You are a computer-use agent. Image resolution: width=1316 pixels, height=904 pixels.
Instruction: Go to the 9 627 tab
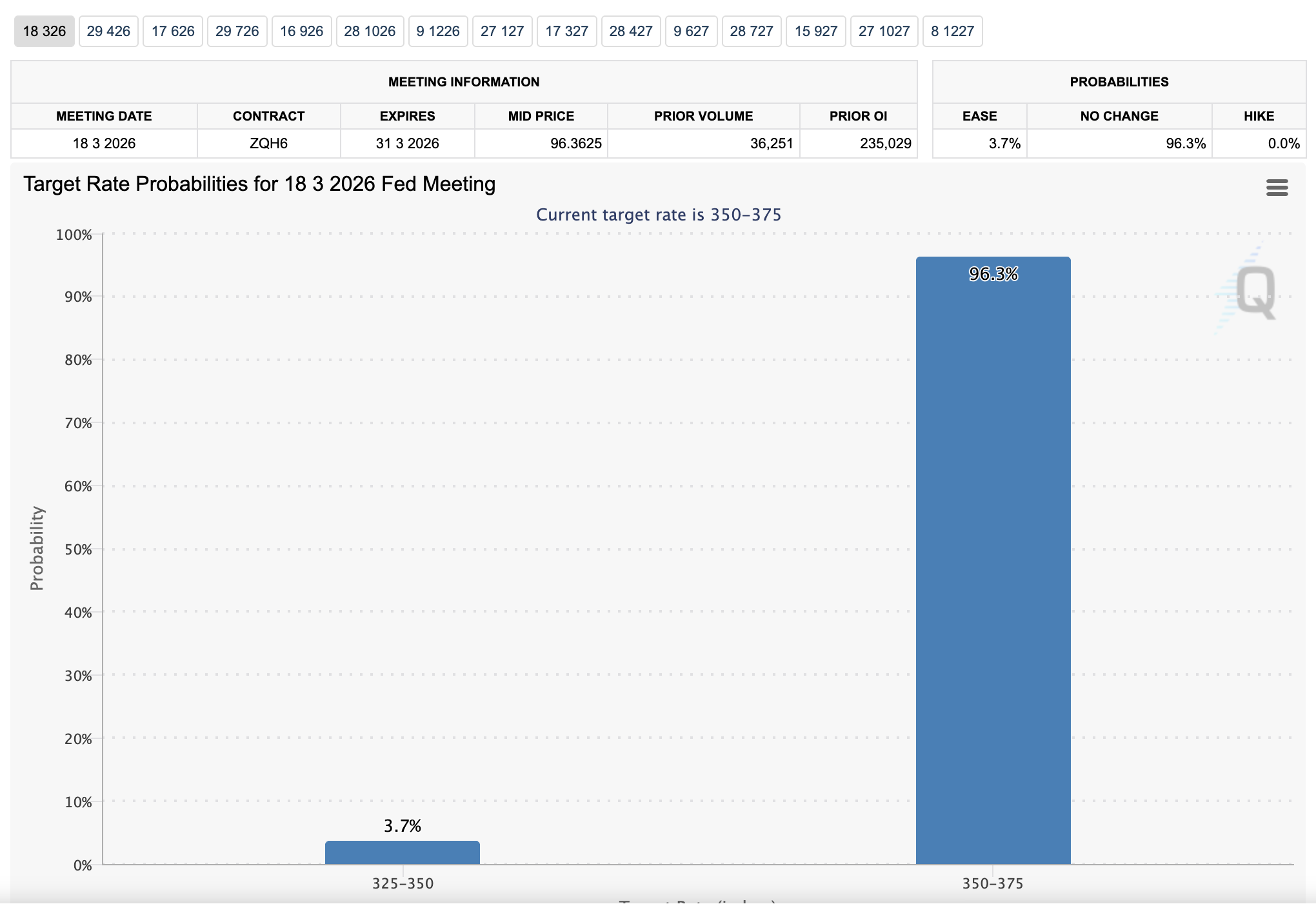point(691,32)
